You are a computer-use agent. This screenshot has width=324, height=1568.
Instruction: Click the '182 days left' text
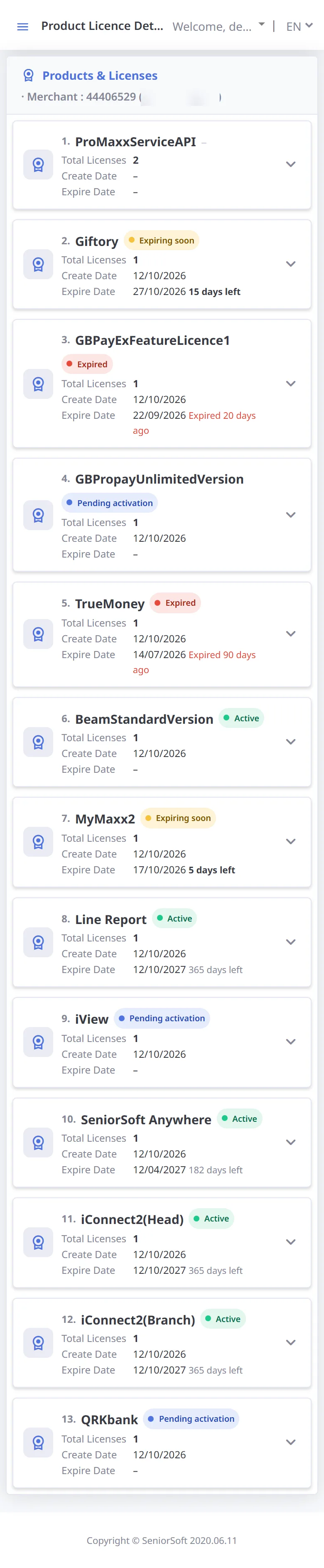(x=216, y=1170)
